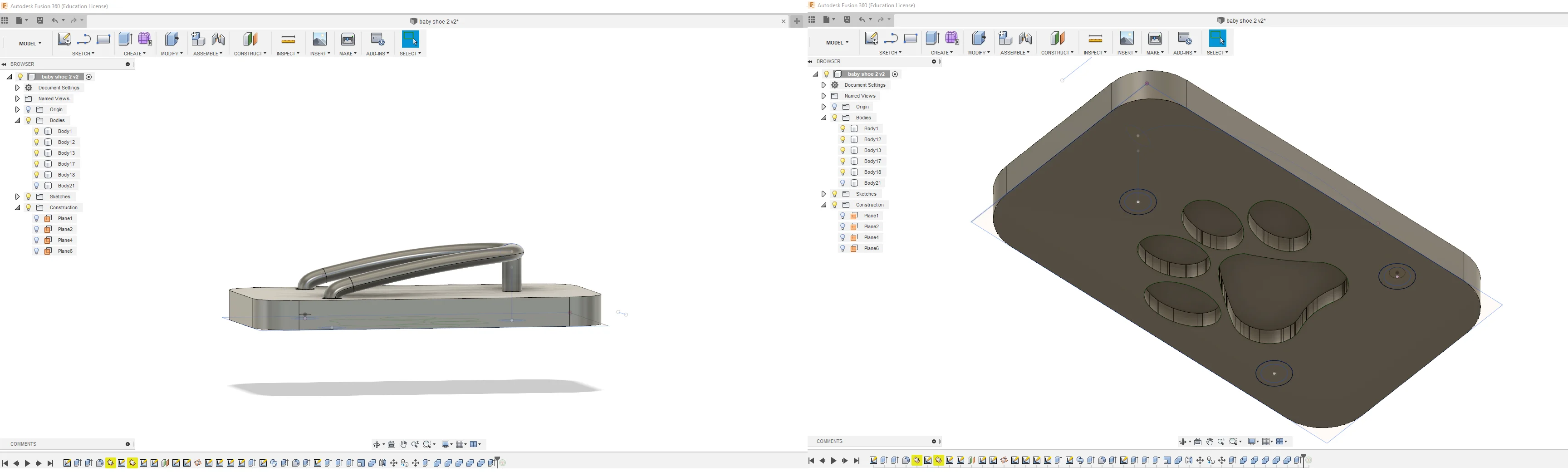Close the baby shoe tab in left window

click(x=784, y=22)
